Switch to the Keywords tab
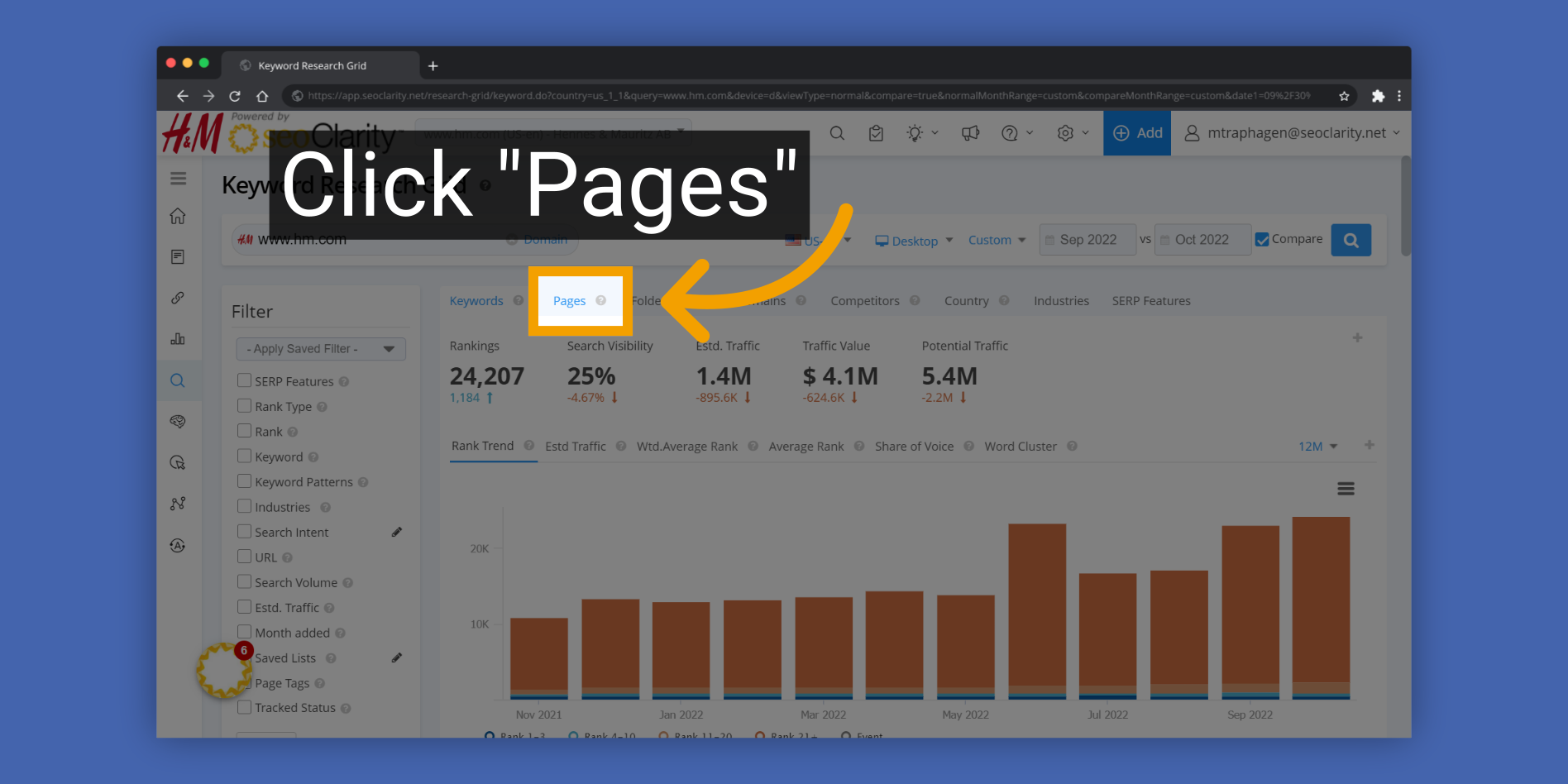Image resolution: width=1568 pixels, height=784 pixels. [476, 301]
